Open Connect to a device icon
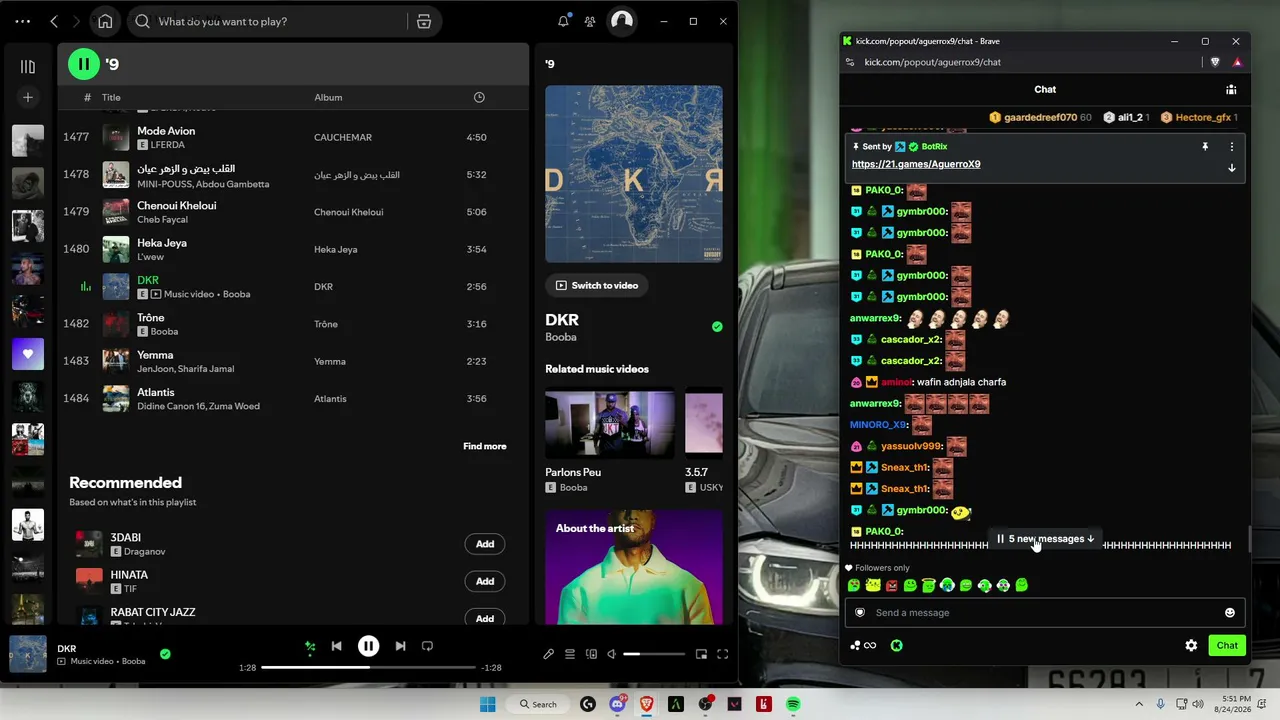The width and height of the screenshot is (1280, 720). [591, 654]
